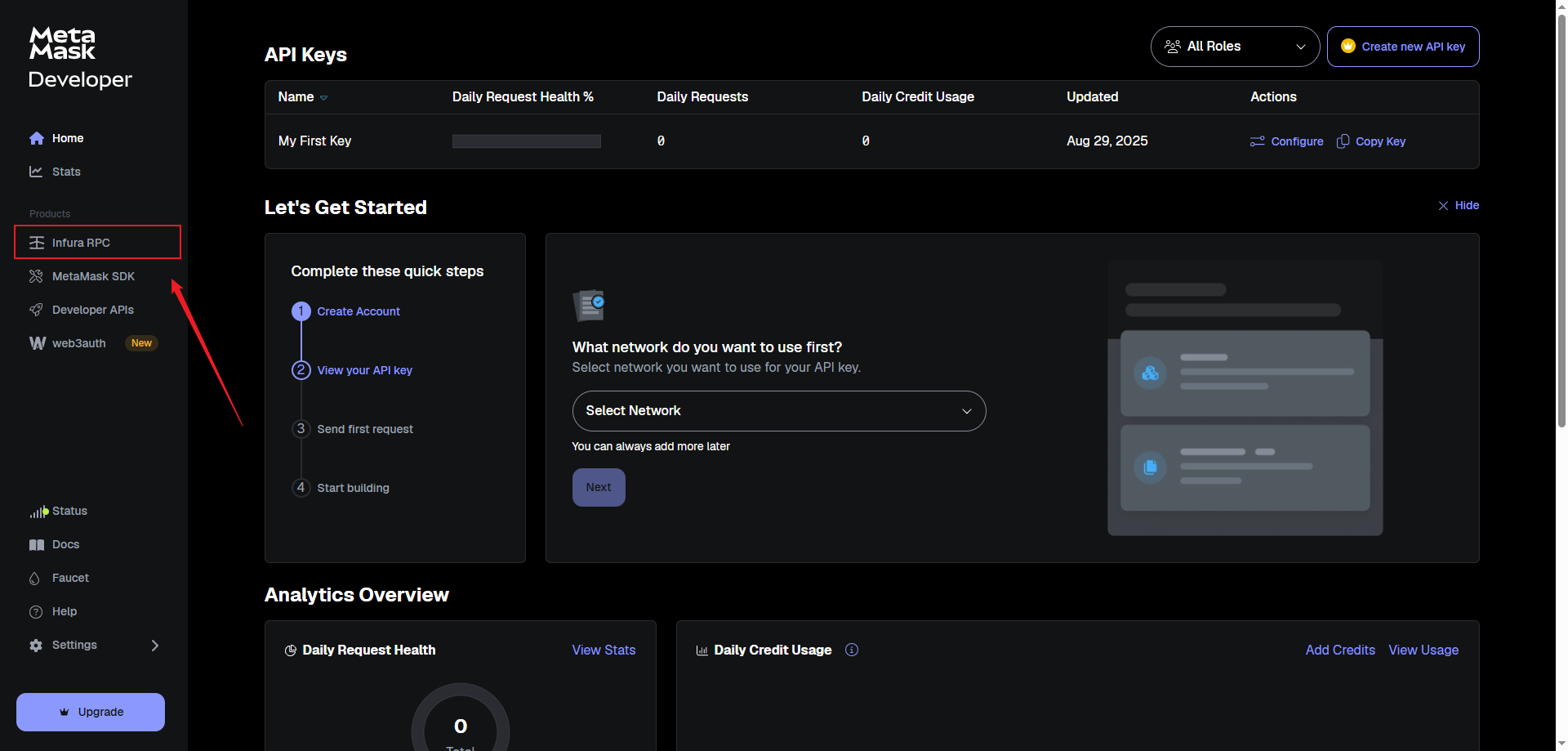Click the Daily Request Health % column header
The width and height of the screenshot is (1568, 751).
coord(523,96)
